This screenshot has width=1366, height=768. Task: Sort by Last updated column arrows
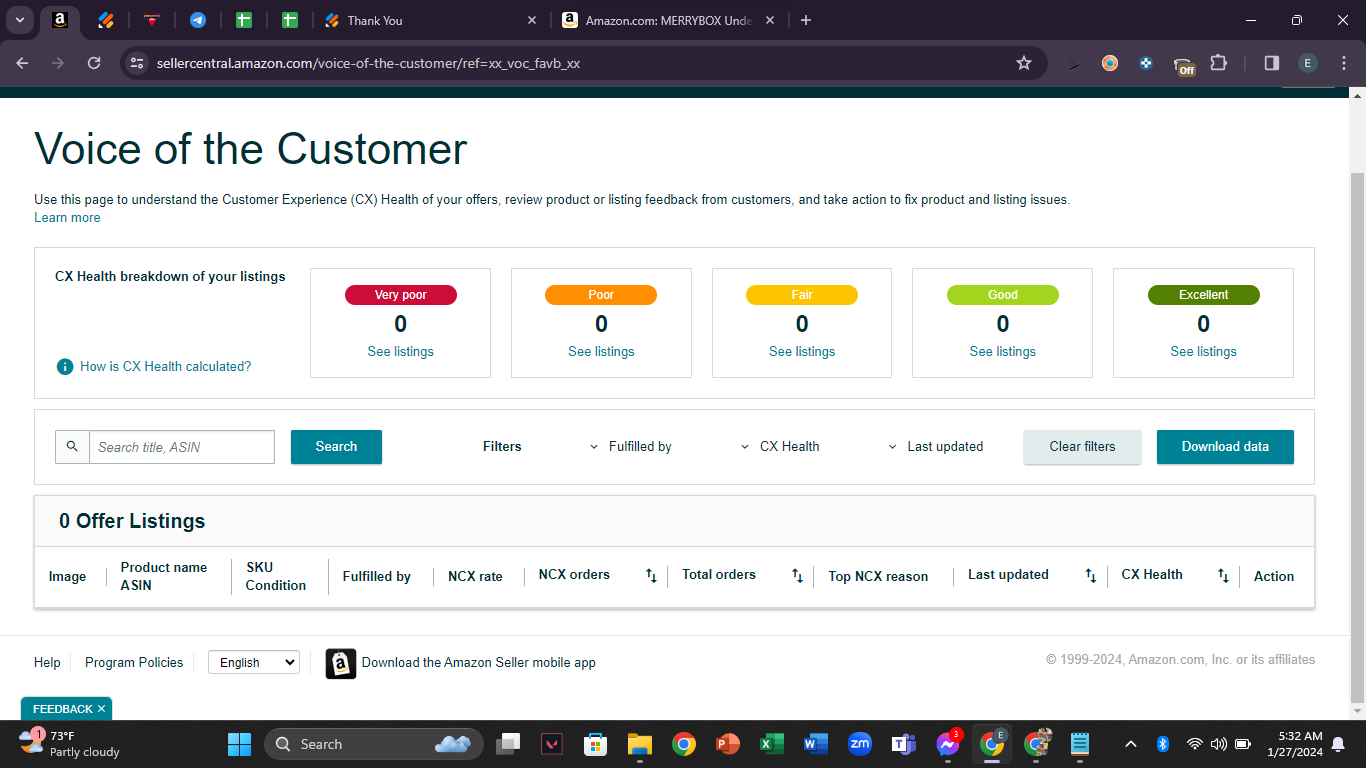(x=1091, y=576)
